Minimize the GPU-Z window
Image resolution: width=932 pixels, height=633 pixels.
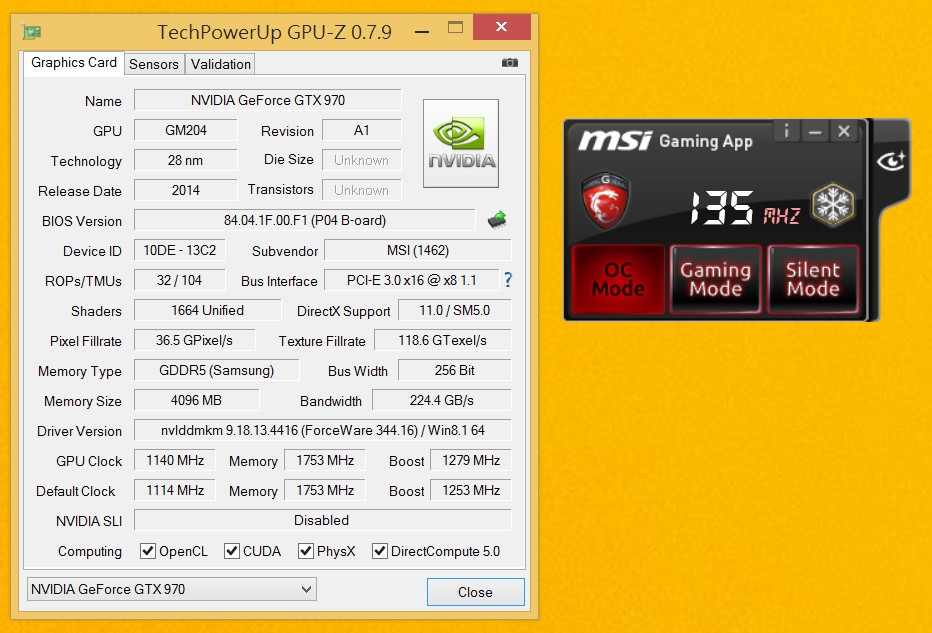coord(422,32)
